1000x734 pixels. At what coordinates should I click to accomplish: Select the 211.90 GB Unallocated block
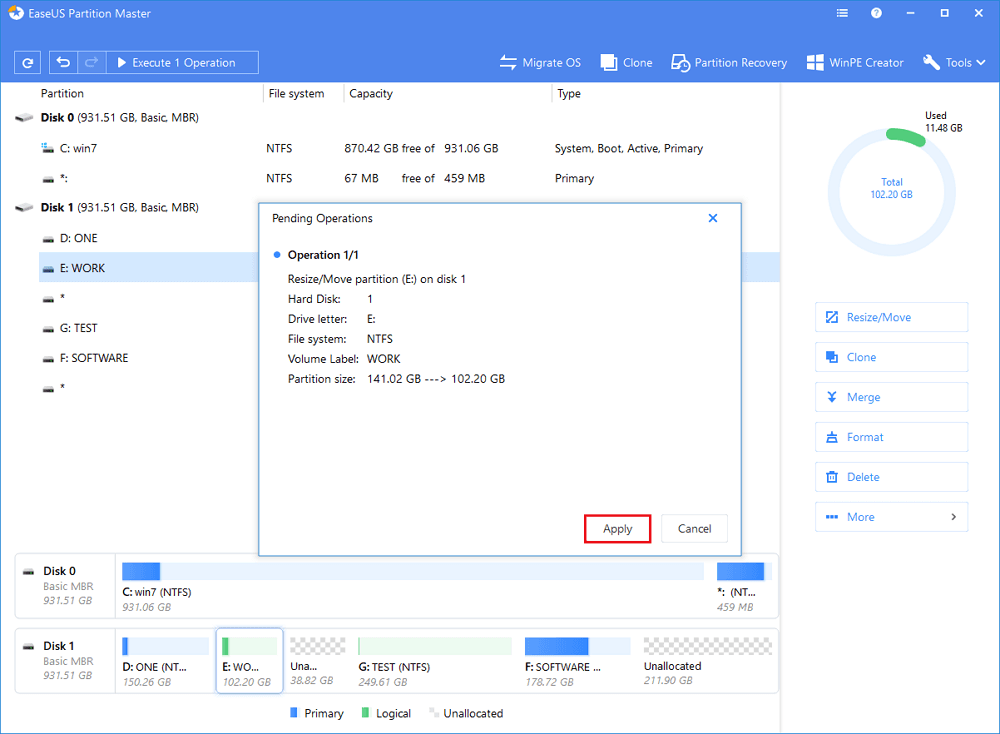[x=707, y=661]
